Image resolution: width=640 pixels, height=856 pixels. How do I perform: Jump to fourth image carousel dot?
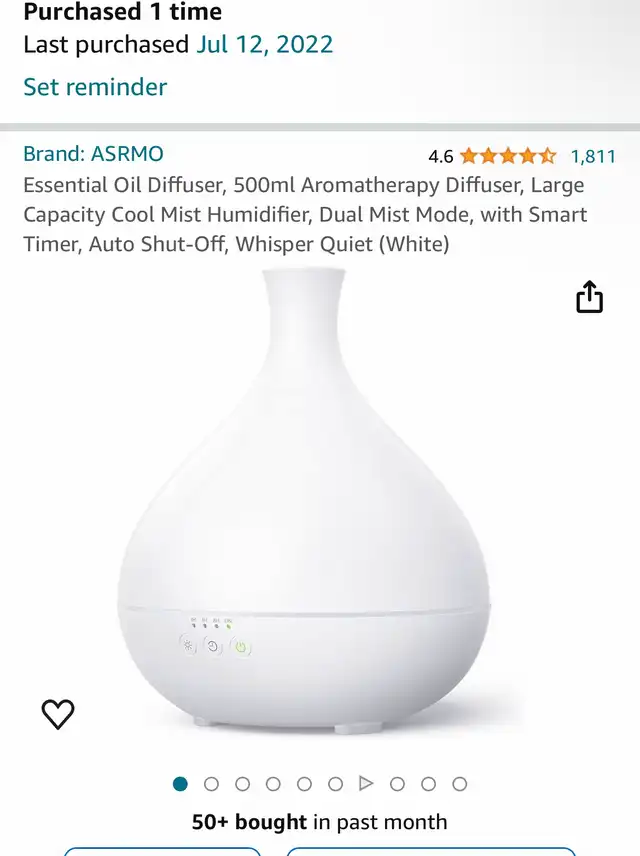coord(273,784)
